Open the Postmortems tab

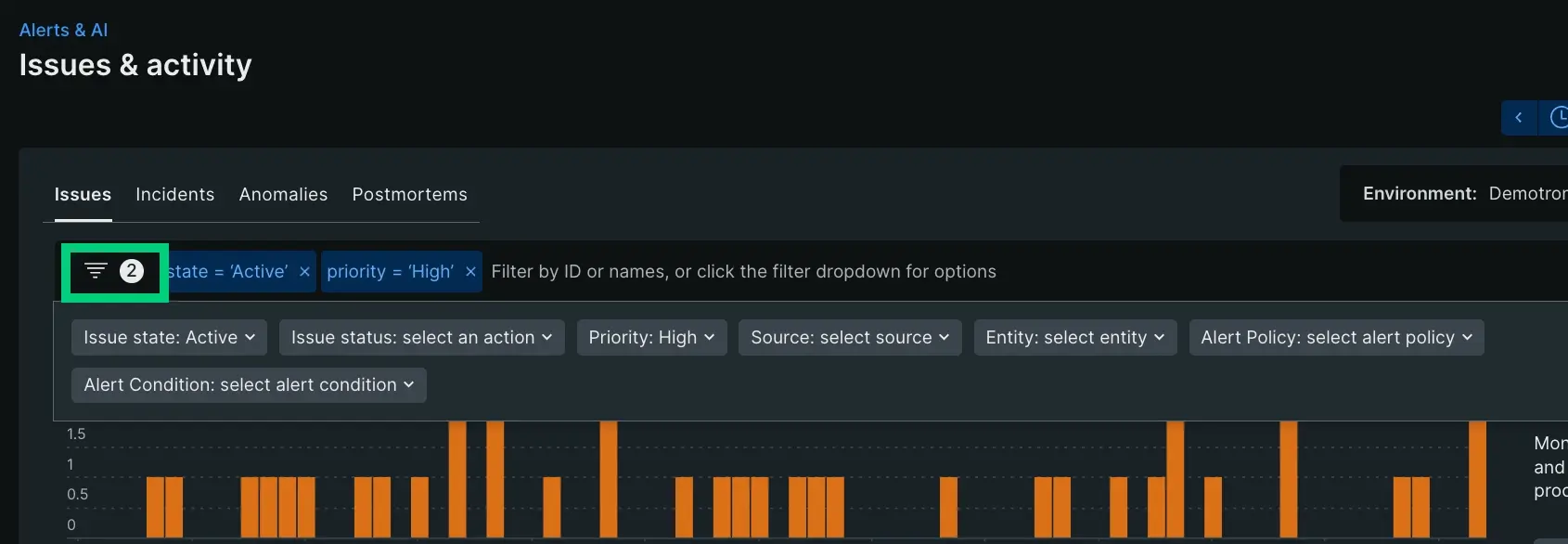coord(409,195)
